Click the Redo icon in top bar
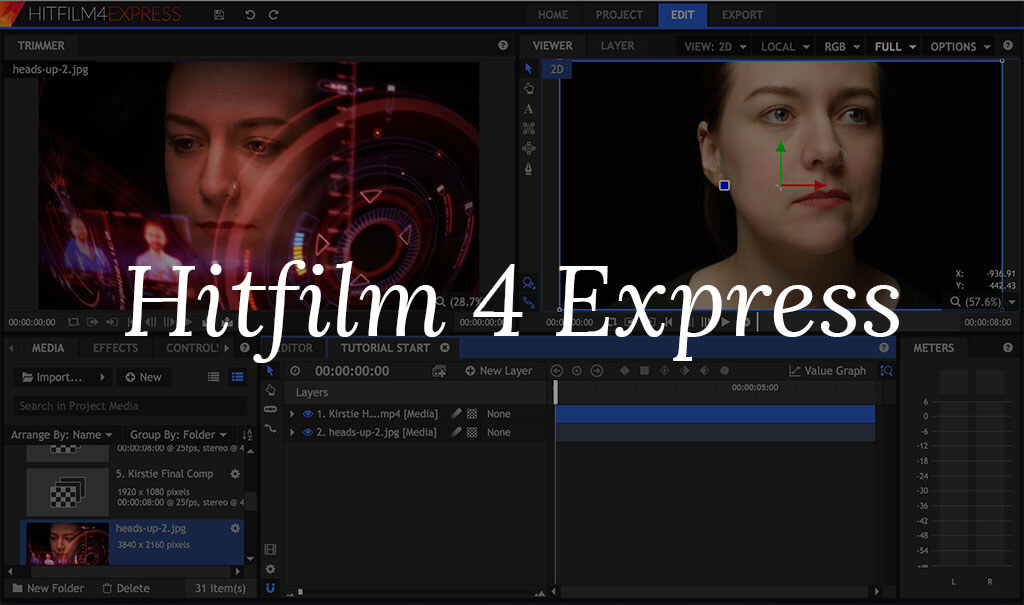The height and width of the screenshot is (605, 1024). coord(274,14)
